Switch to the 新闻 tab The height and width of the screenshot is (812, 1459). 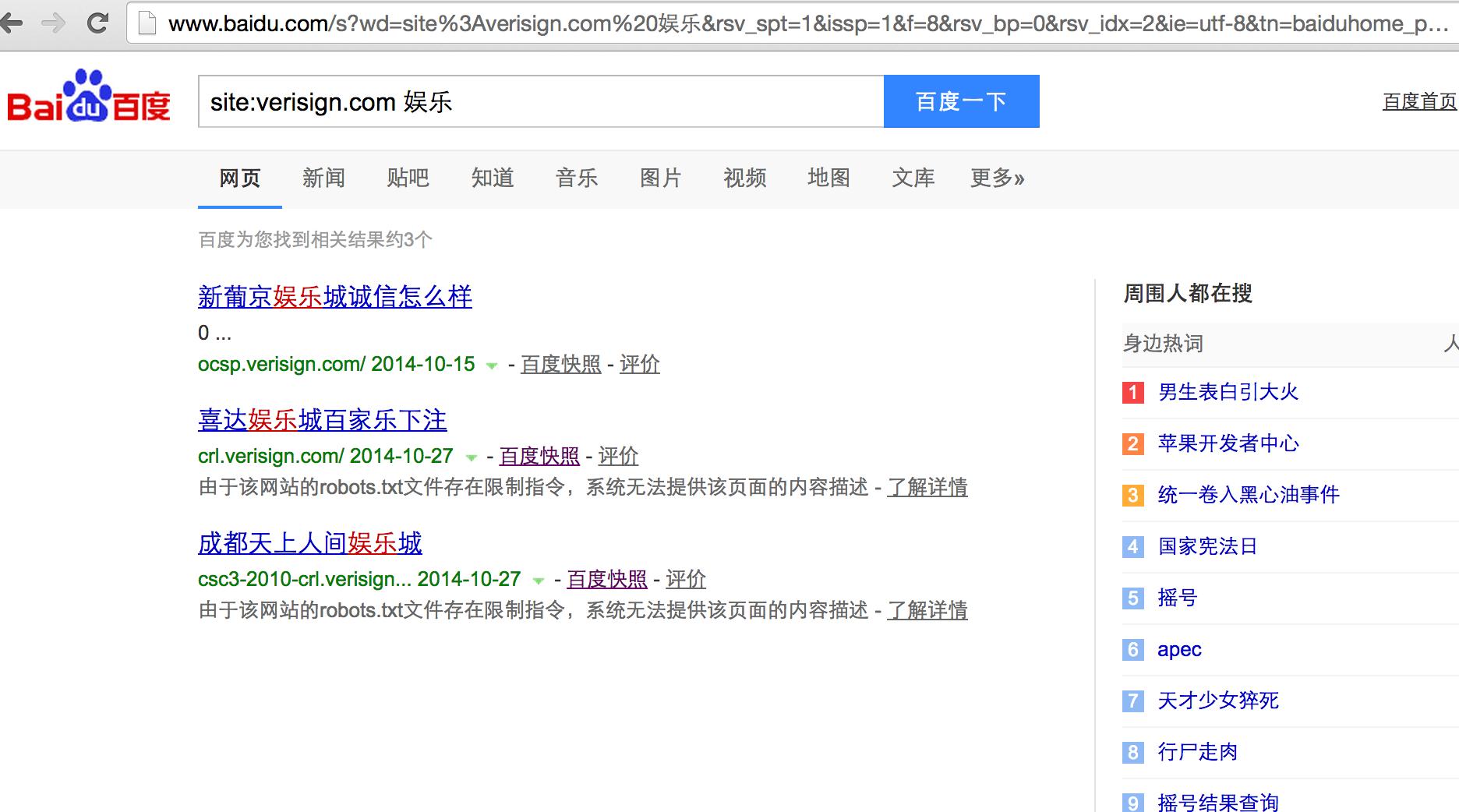coord(323,178)
